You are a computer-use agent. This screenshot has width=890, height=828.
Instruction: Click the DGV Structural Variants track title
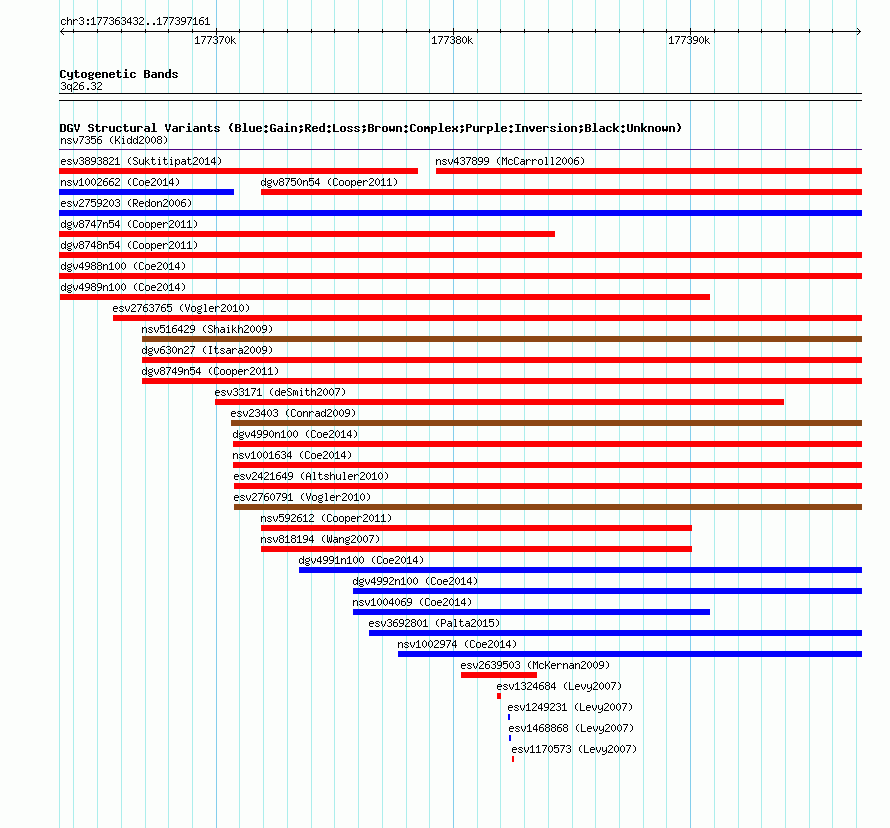[x=371, y=128]
